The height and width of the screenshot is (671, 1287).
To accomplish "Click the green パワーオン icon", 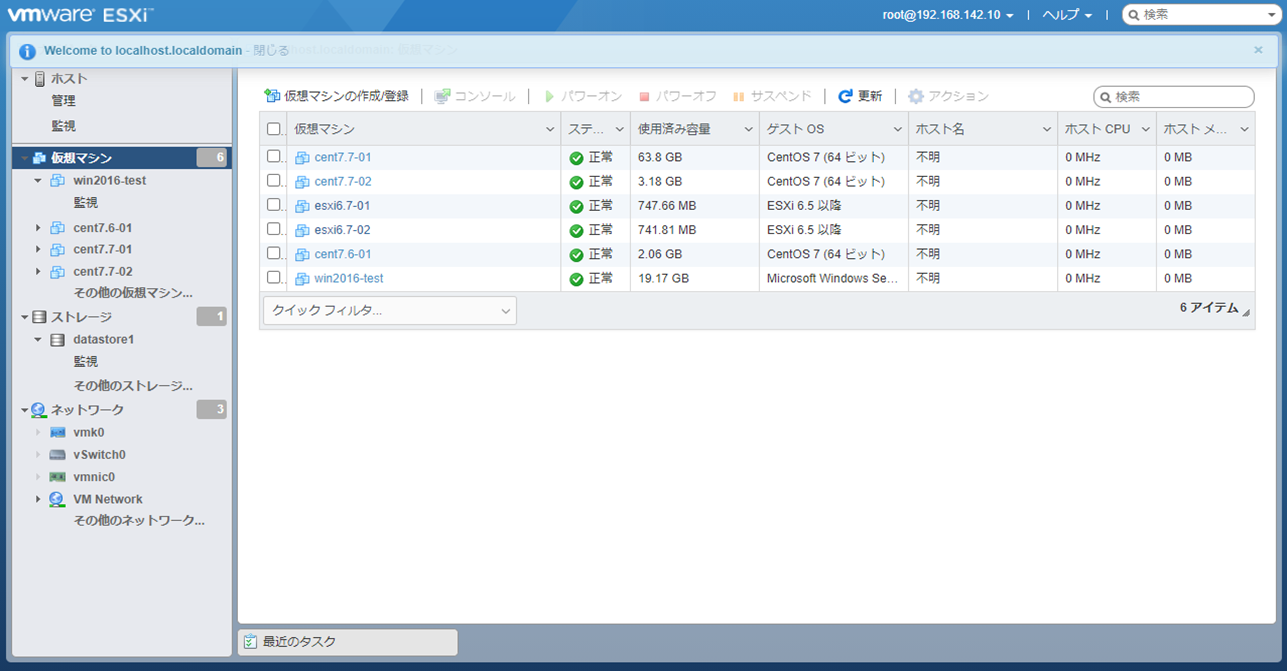I will (547, 96).
